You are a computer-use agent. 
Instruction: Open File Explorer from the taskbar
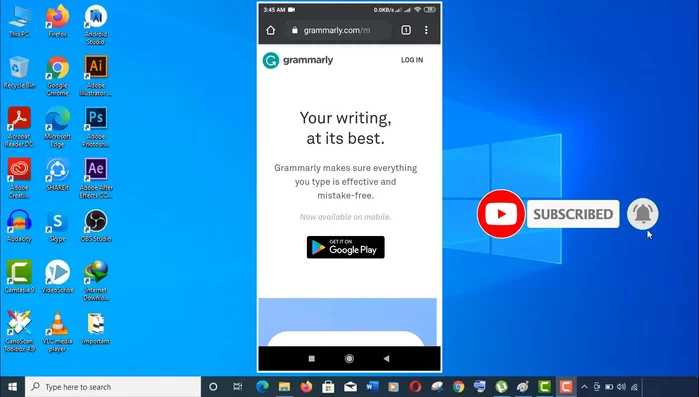tap(284, 387)
